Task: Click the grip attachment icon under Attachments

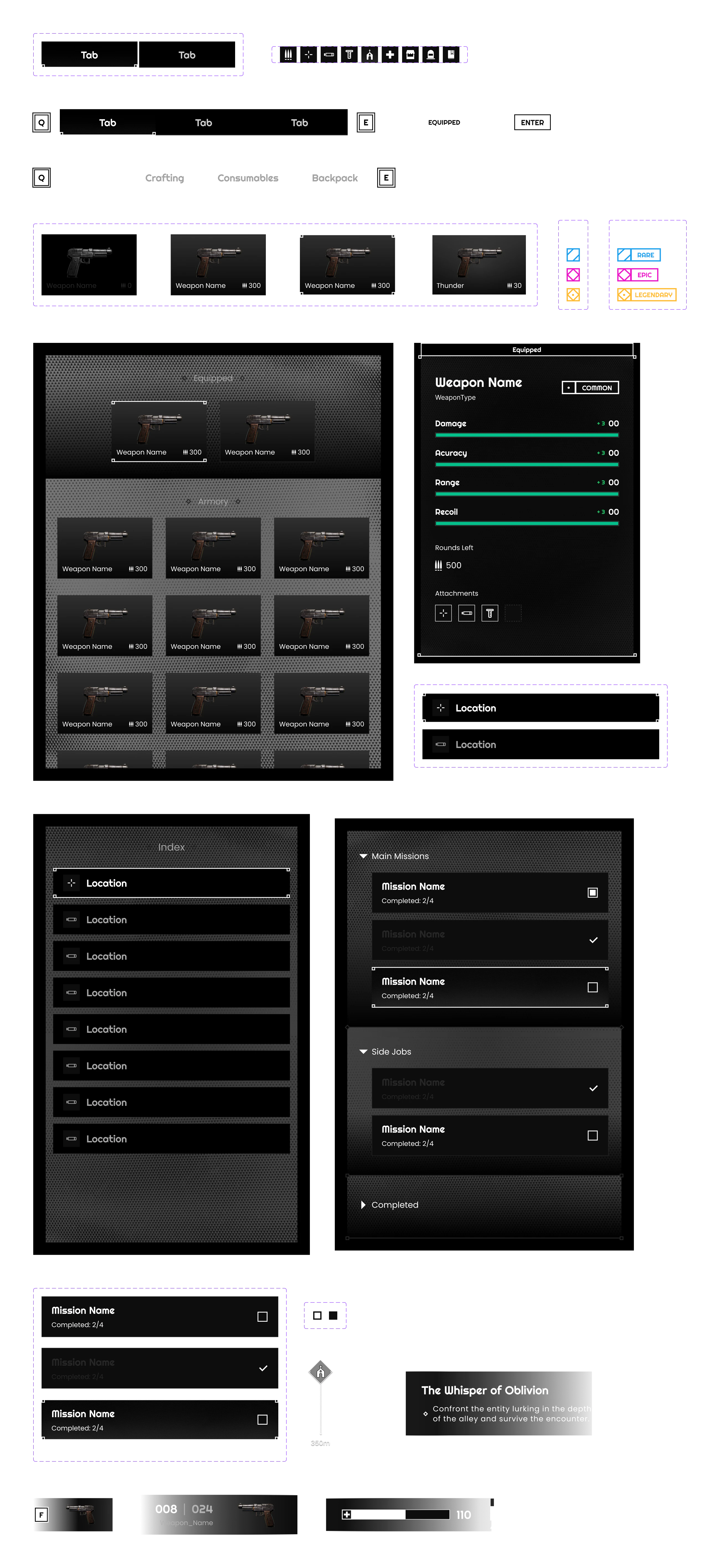Action: pos(490,613)
